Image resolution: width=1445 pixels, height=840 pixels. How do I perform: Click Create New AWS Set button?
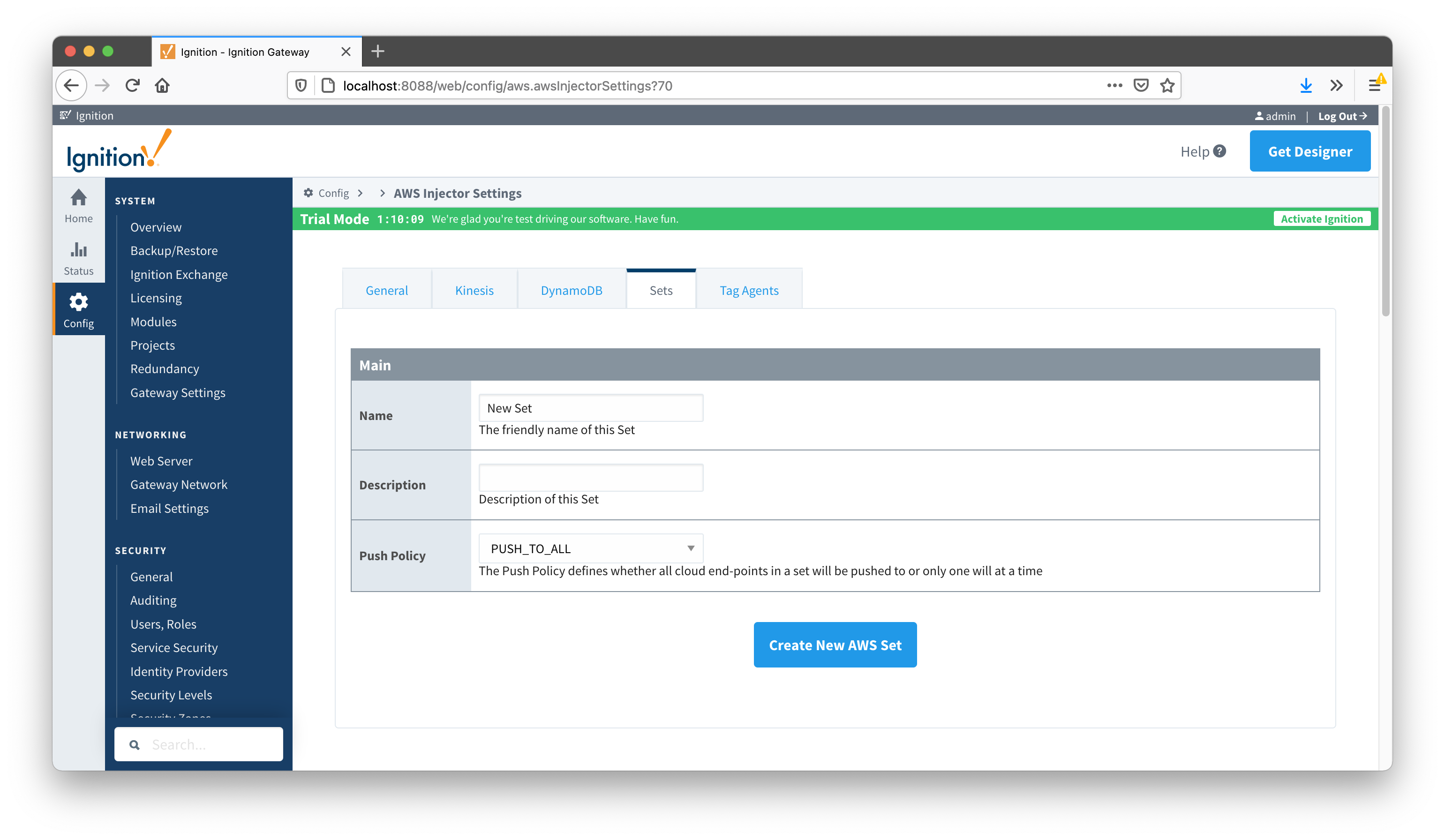[x=834, y=645]
